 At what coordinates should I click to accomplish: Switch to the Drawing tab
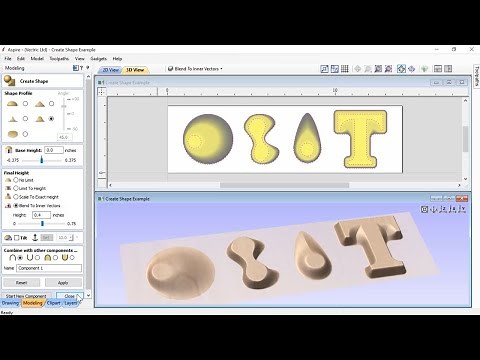point(10,303)
